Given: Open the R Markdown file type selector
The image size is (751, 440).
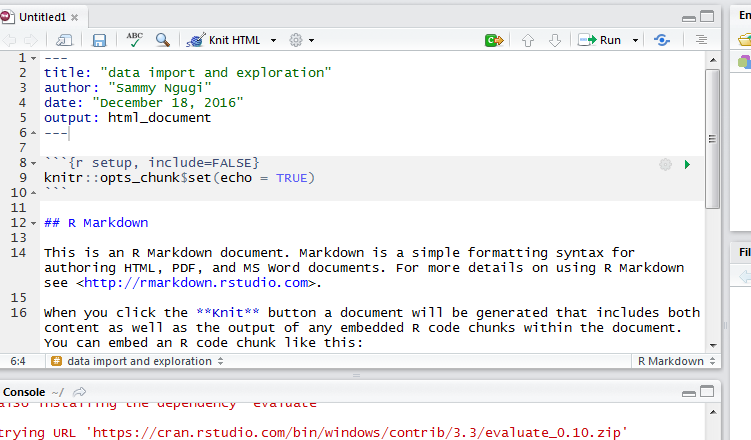Looking at the screenshot, I should (676, 361).
